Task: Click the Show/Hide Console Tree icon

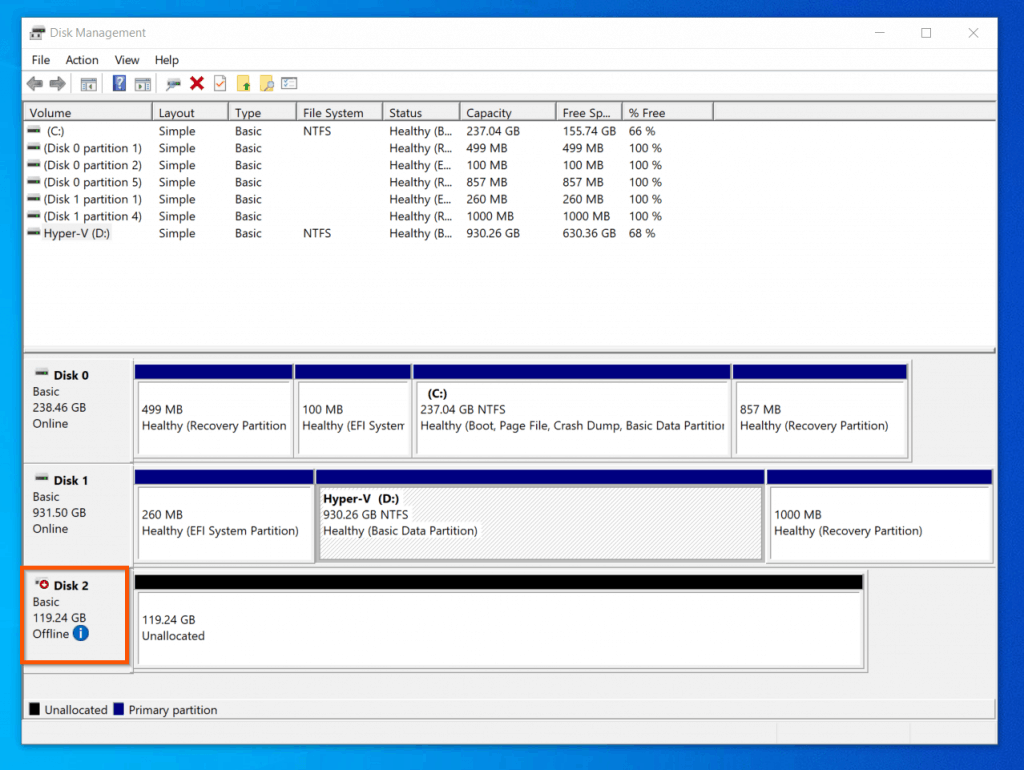Action: (x=89, y=84)
